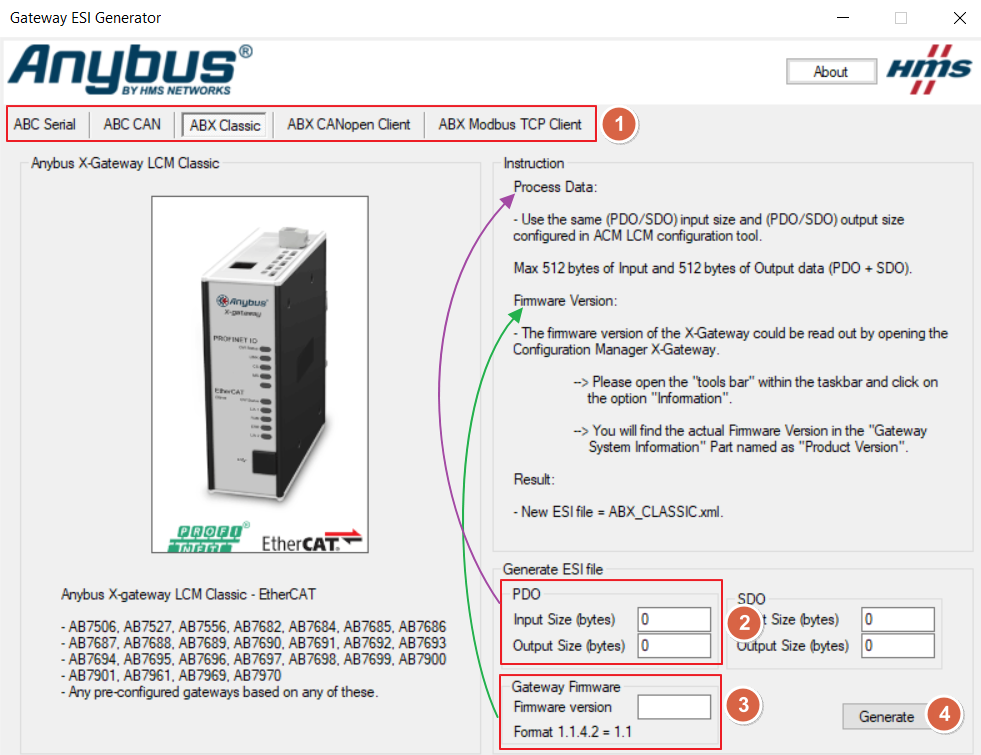Focus the PDO Output Size field

pos(674,646)
